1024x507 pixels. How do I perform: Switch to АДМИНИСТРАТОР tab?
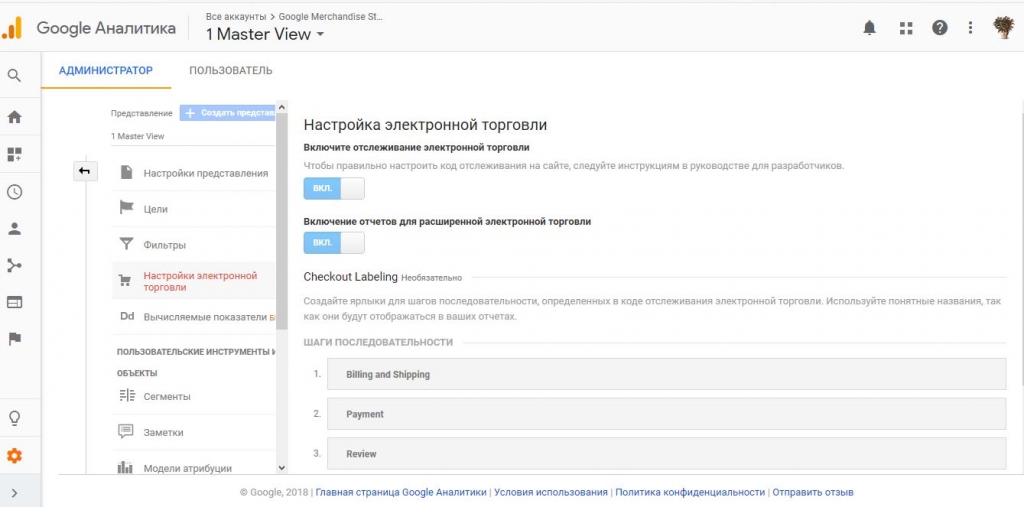click(106, 71)
